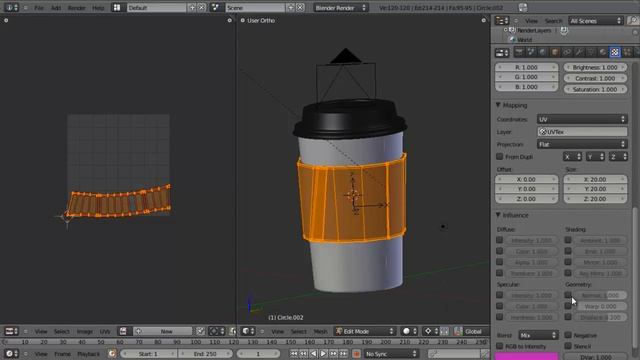Click the play animation button

pos(323,353)
